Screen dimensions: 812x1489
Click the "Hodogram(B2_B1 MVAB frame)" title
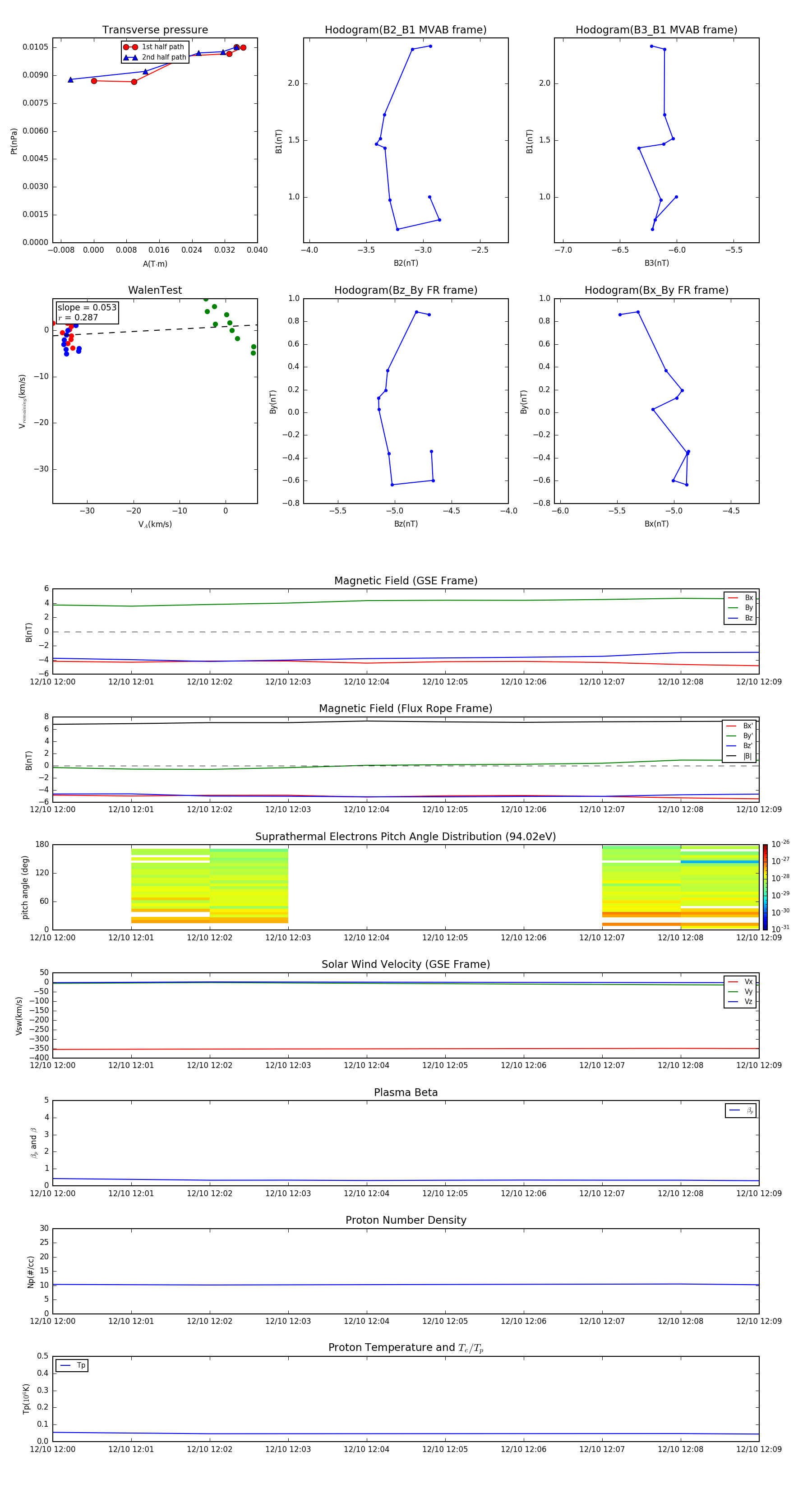pyautogui.click(x=406, y=30)
